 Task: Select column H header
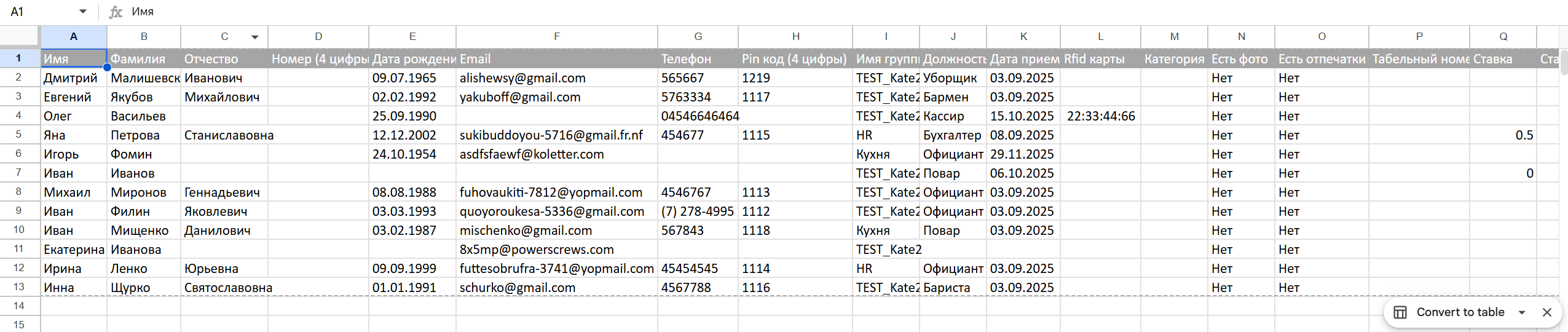[x=795, y=37]
